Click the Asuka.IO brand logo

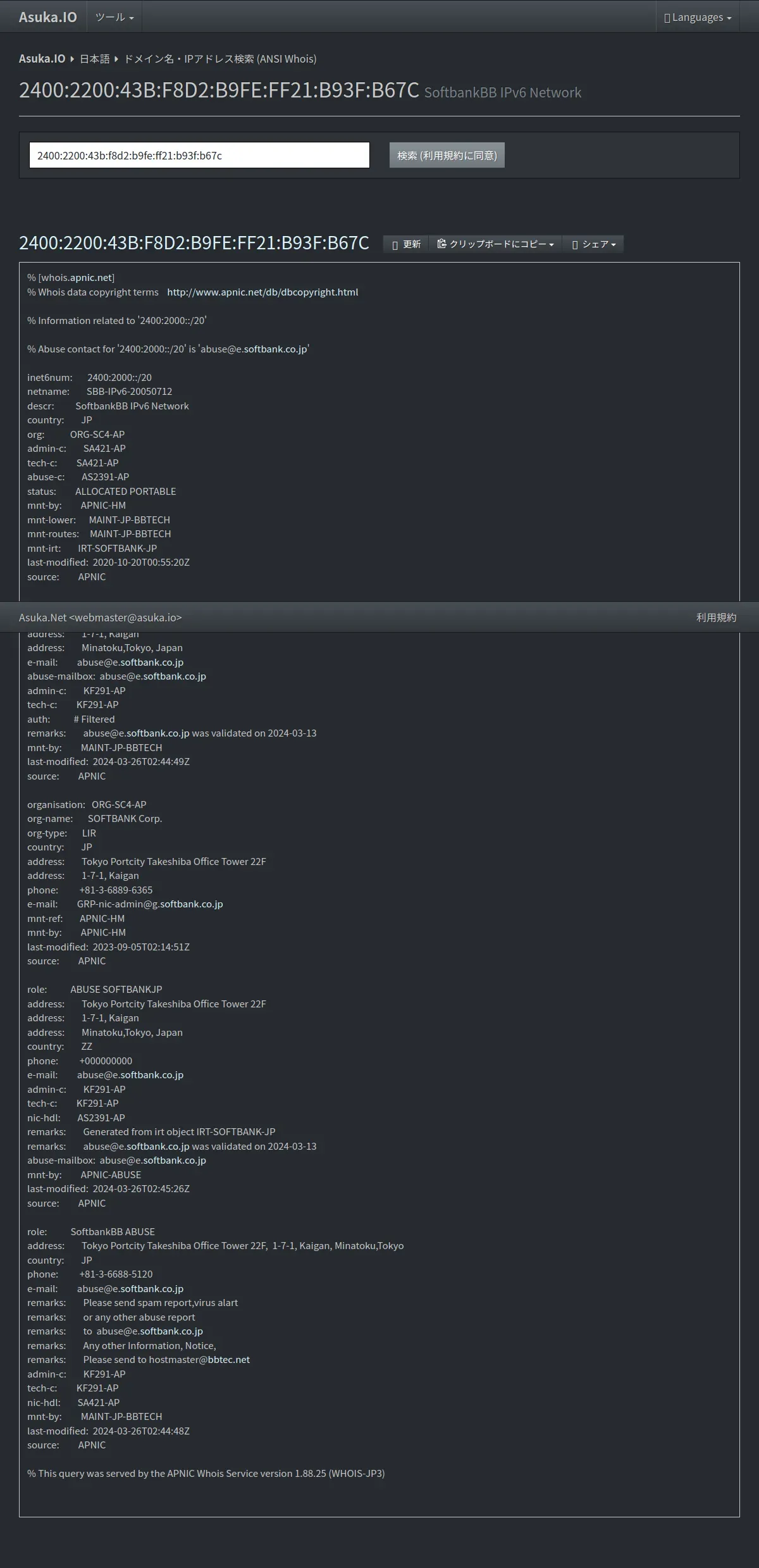(47, 17)
